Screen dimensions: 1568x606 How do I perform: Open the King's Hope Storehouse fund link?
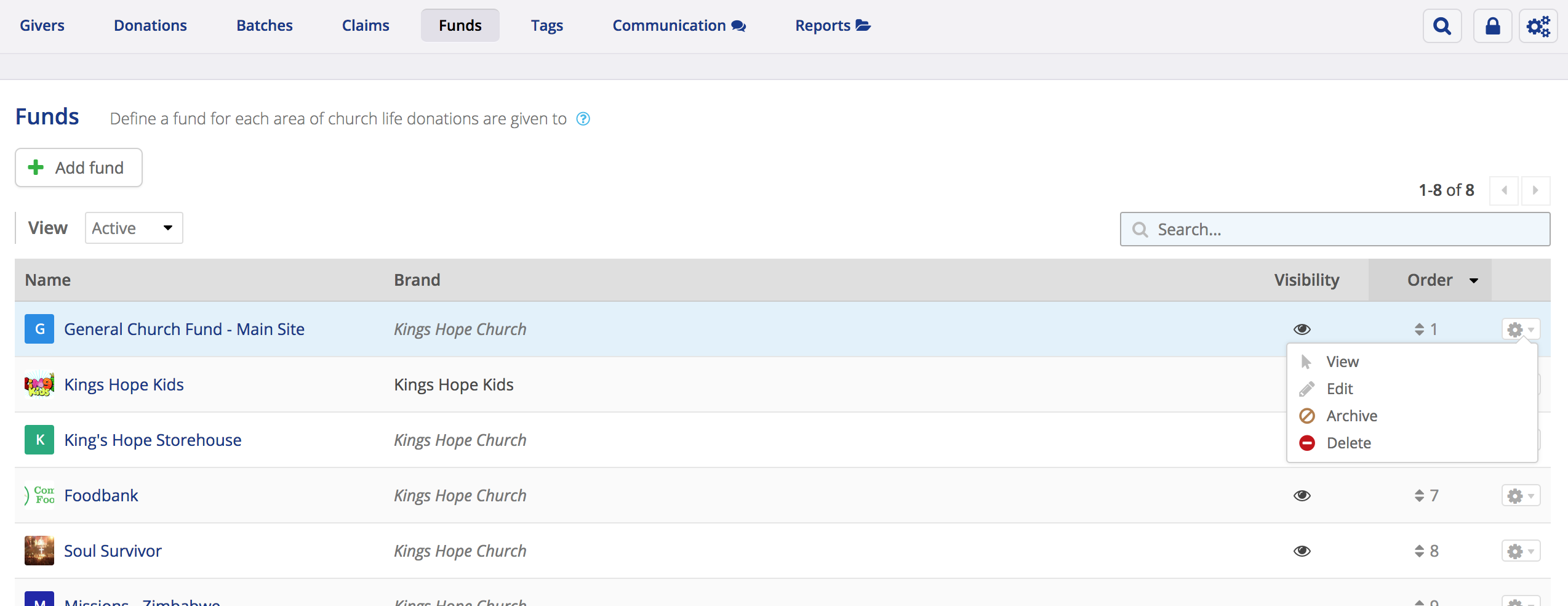(x=153, y=440)
